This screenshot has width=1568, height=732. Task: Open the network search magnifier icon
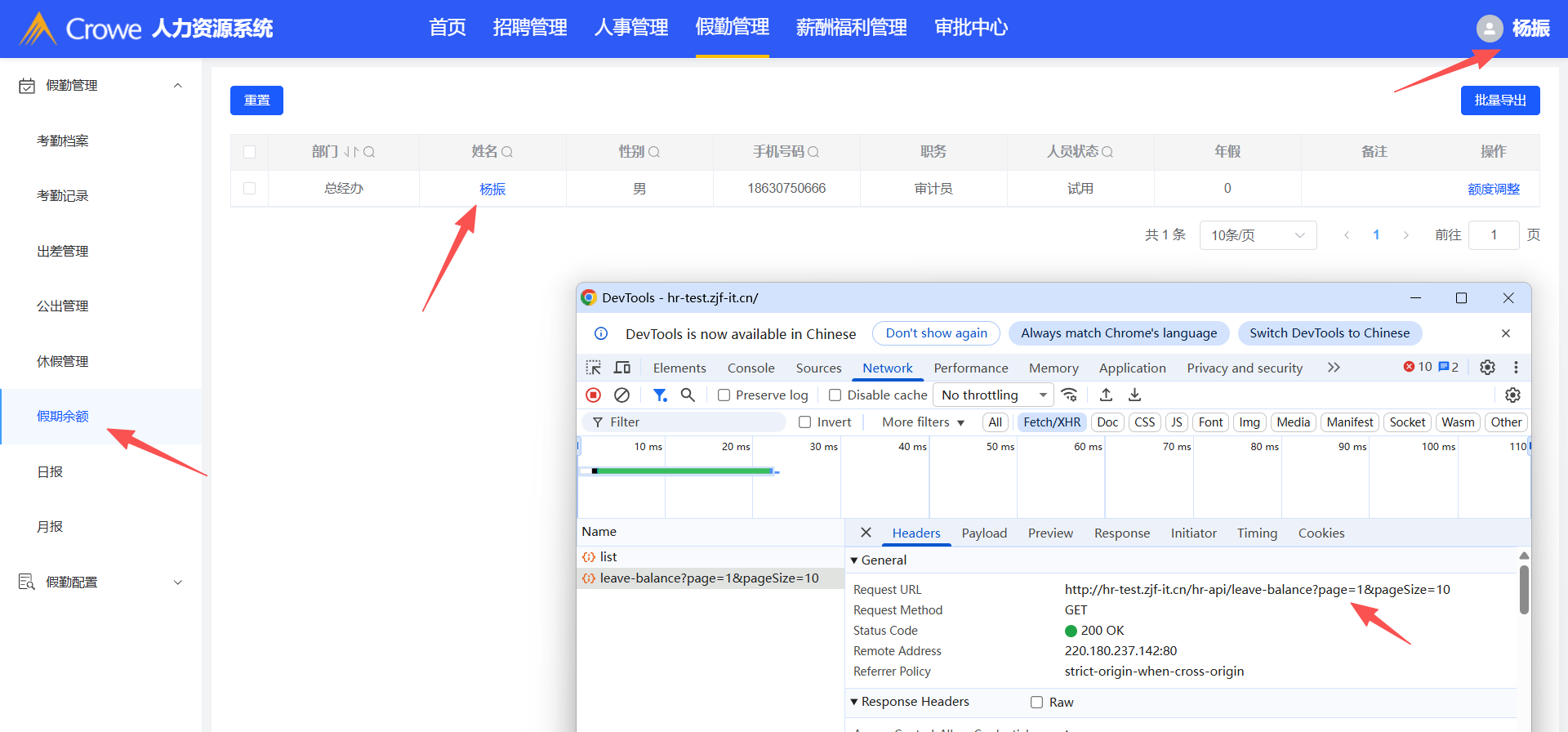(x=688, y=395)
